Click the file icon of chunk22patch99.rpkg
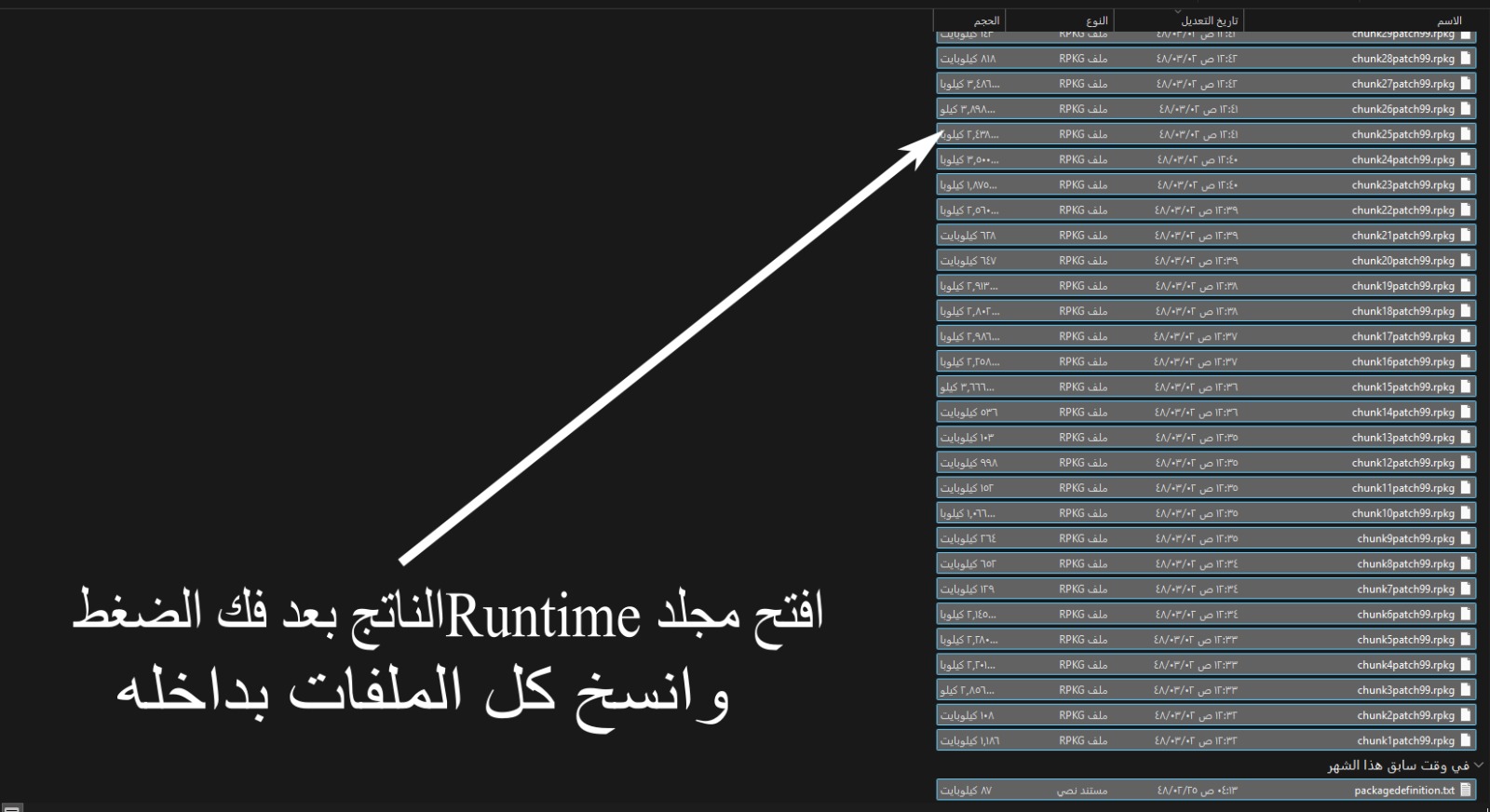Screen dimensions: 1490x812 coord(1467,210)
